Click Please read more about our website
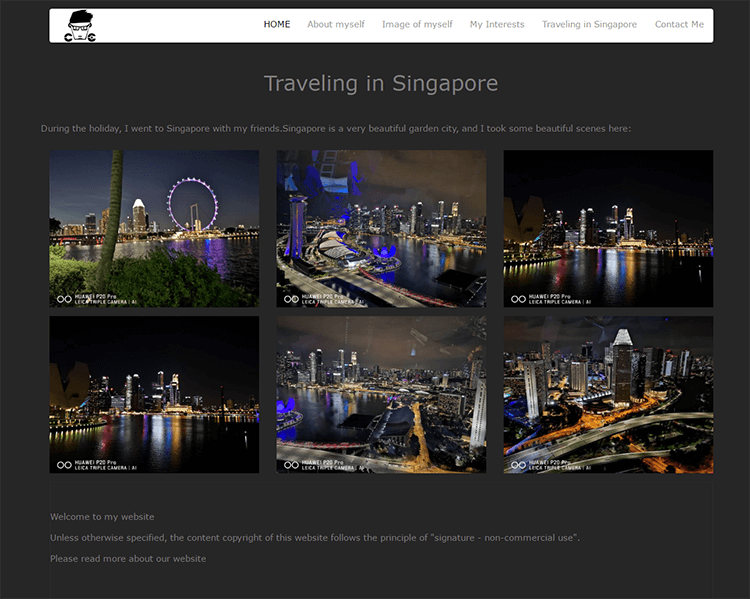 pos(128,559)
